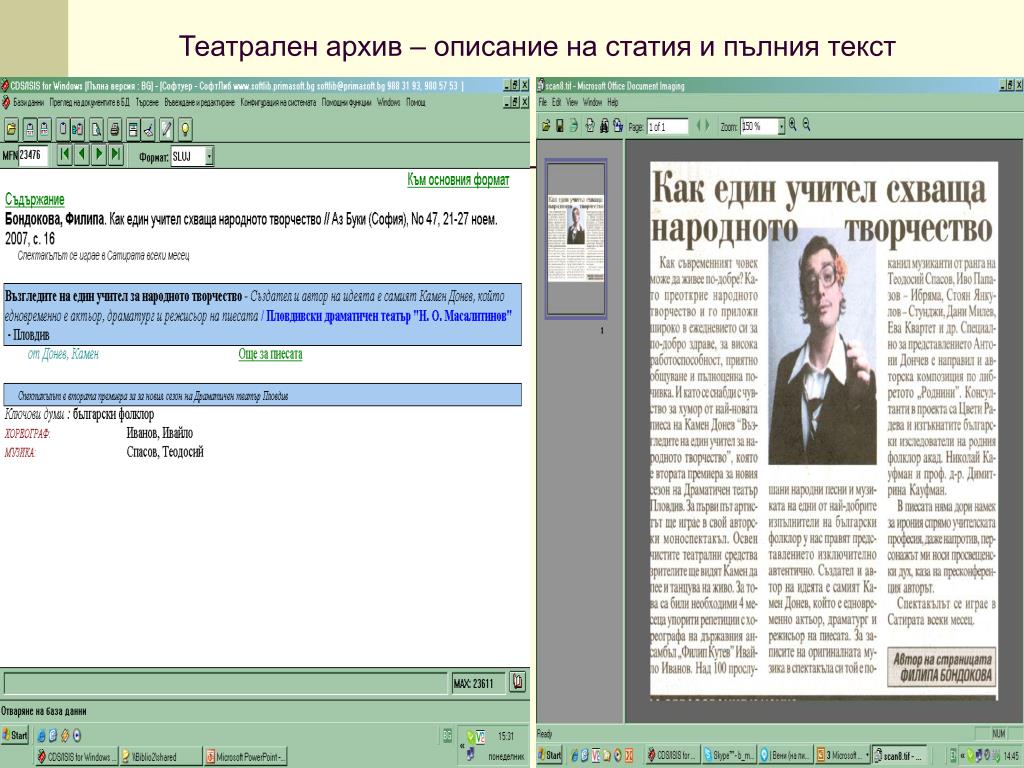This screenshot has width=1024, height=768.
Task: Click Zoom In magnifier in Document Imaging
Action: point(793,125)
